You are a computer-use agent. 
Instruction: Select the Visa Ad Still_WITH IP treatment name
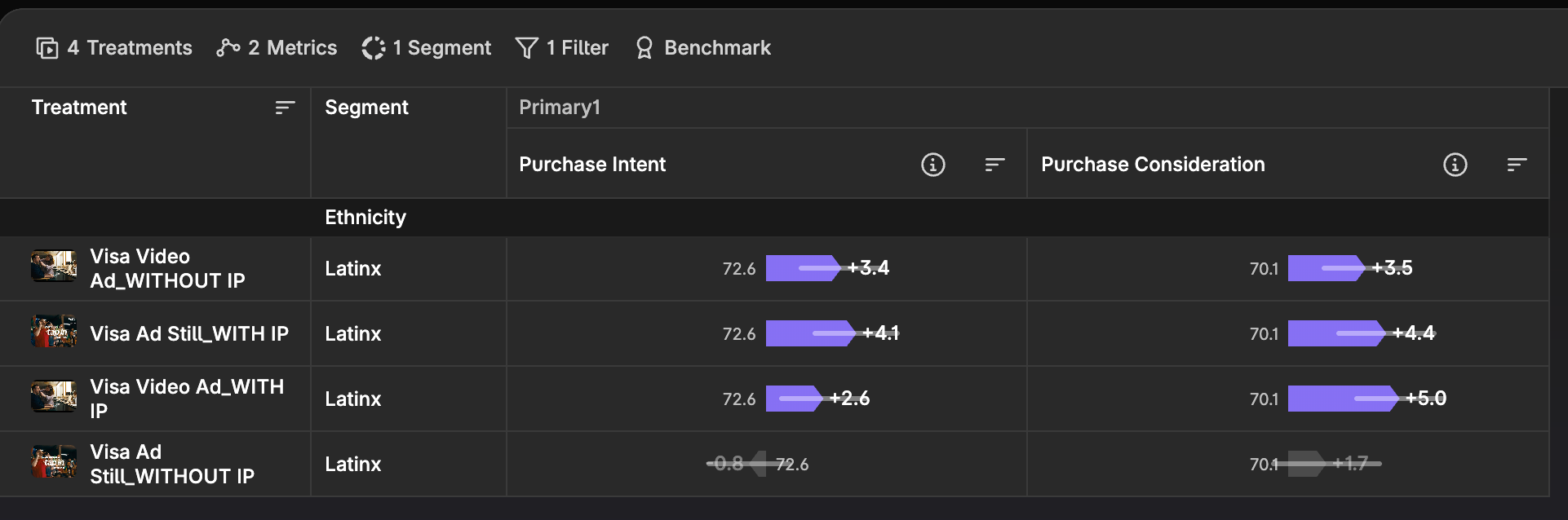[x=189, y=333]
